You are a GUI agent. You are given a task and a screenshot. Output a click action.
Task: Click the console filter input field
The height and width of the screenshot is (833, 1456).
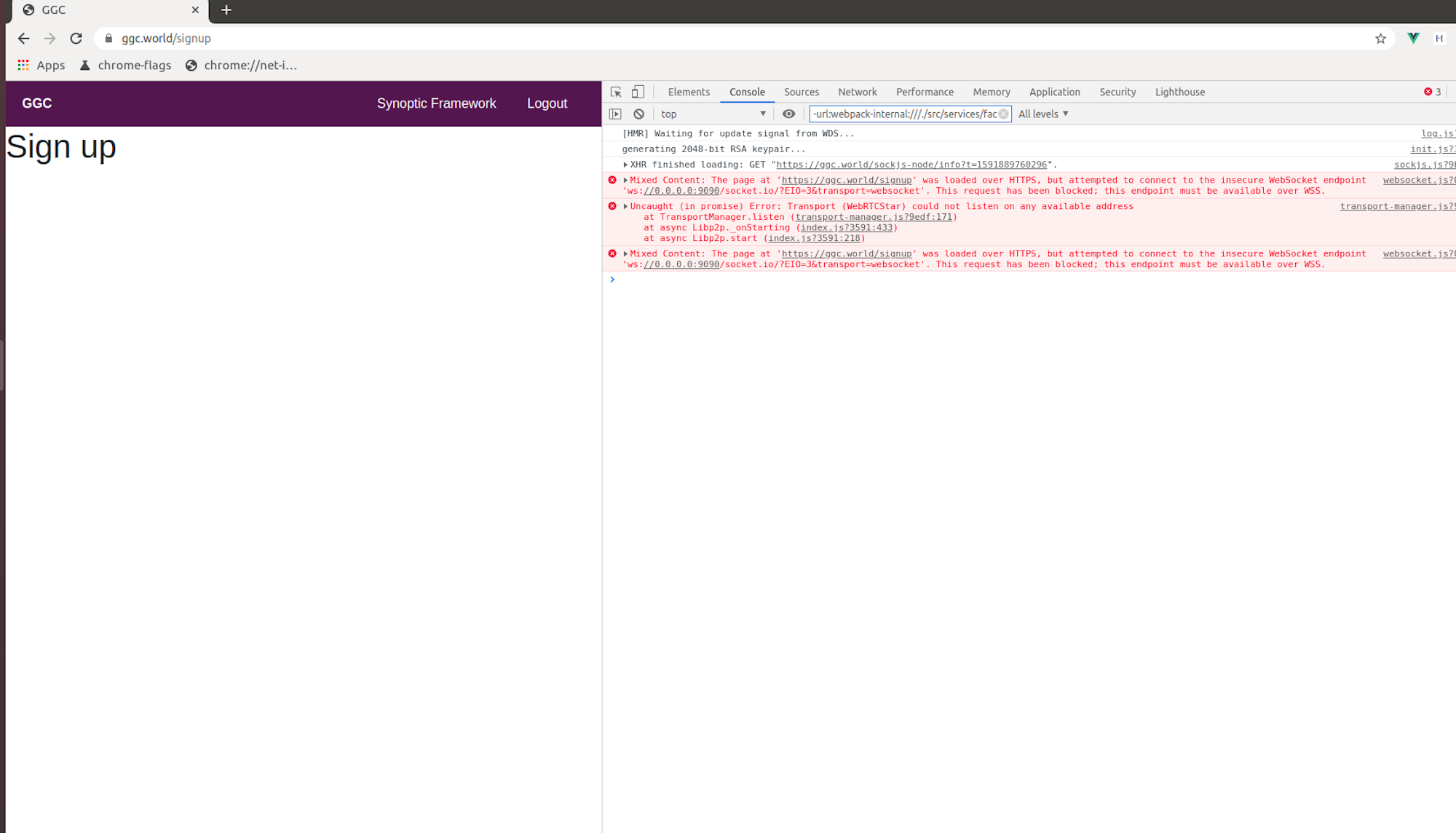point(903,114)
